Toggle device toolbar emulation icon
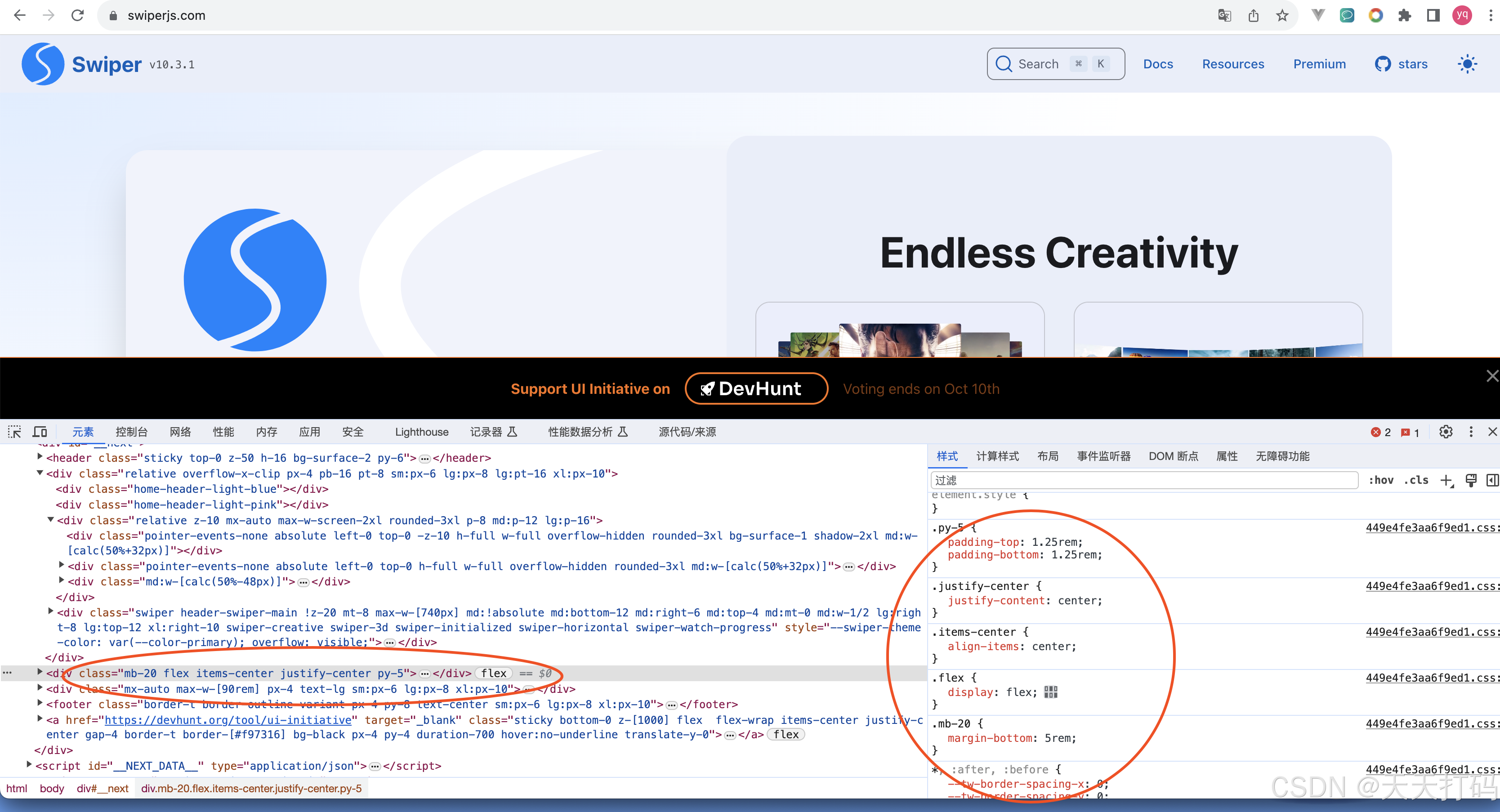Viewport: 1500px width, 812px height. point(40,432)
